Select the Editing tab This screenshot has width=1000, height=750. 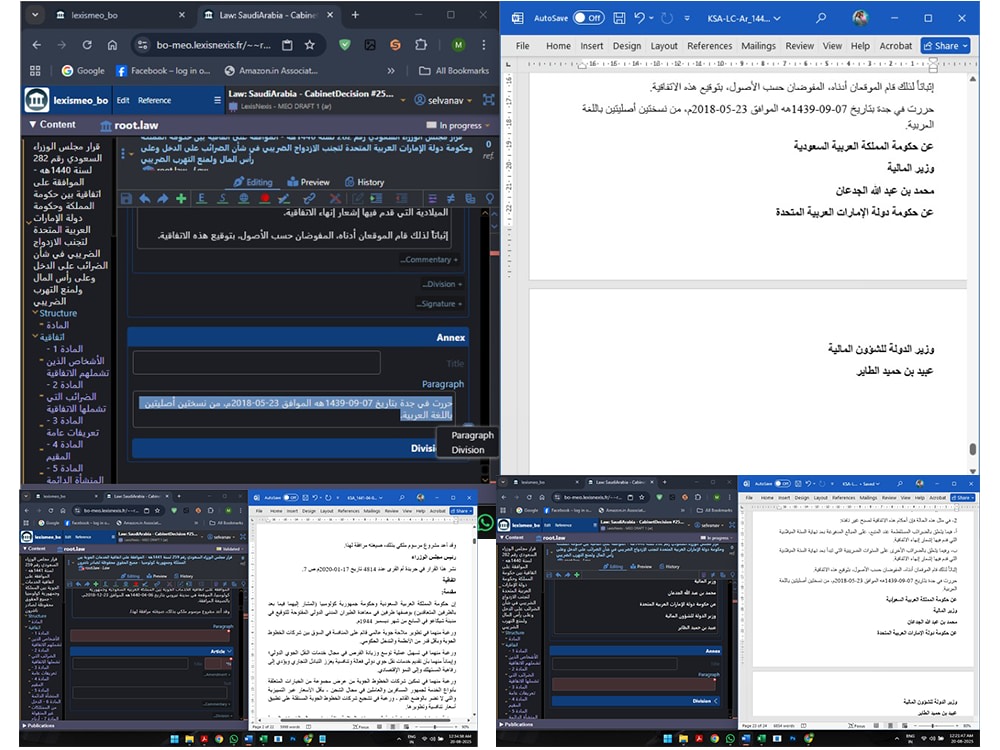click(x=253, y=182)
